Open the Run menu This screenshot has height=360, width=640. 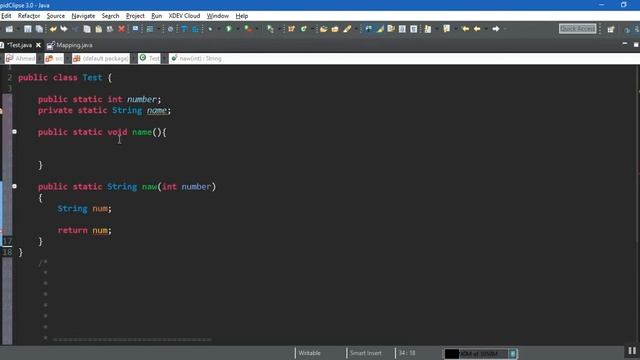156,16
